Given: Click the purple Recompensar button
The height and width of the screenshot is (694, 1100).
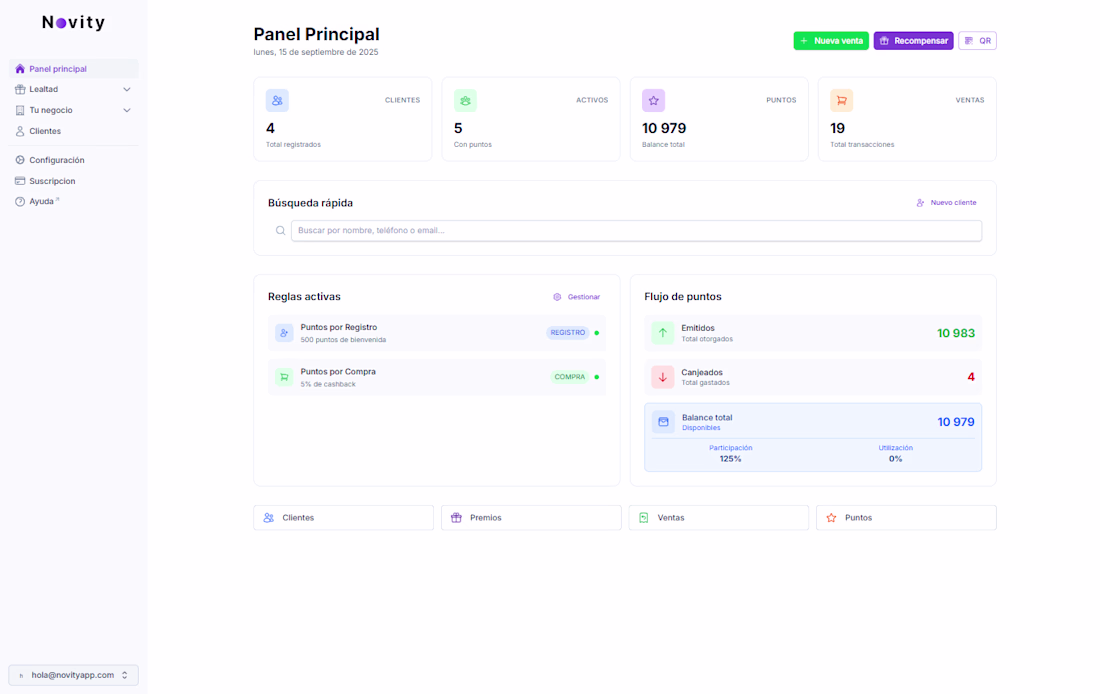Looking at the screenshot, I should tap(913, 41).
